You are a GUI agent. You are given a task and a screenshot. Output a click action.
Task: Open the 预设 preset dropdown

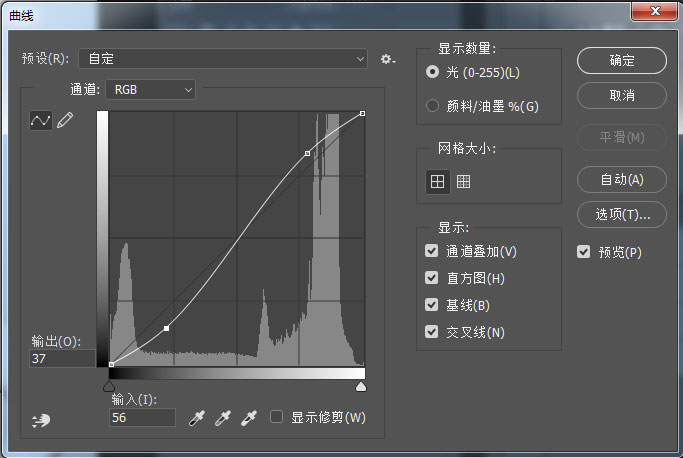click(223, 58)
